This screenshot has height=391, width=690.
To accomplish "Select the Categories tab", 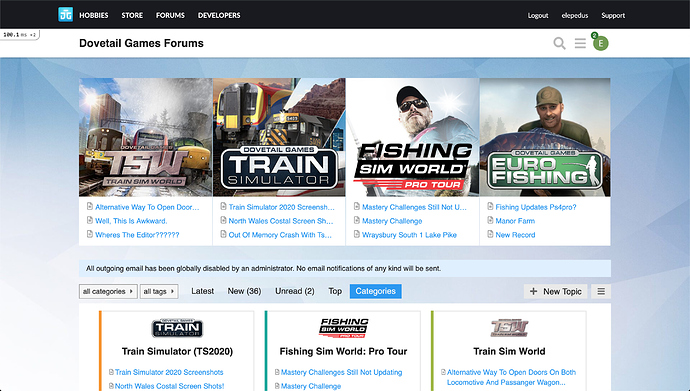I will 375,291.
